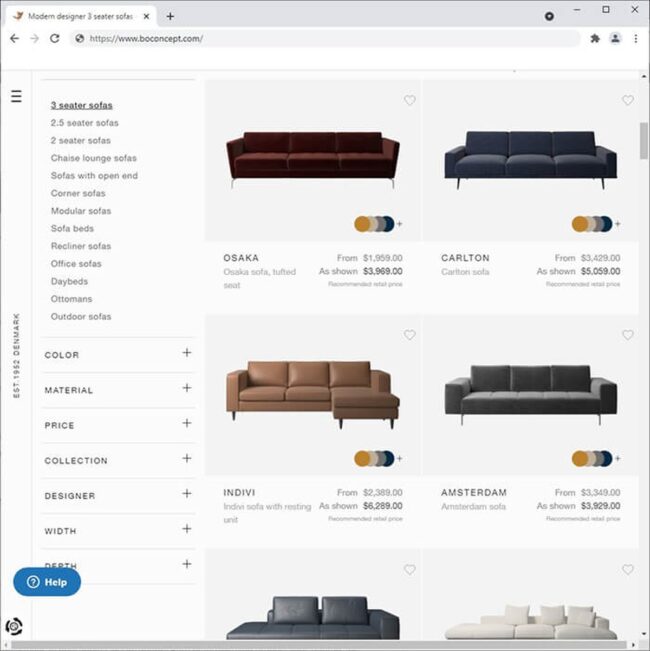Open the Indivi product name link
The image size is (650, 651).
[241, 492]
